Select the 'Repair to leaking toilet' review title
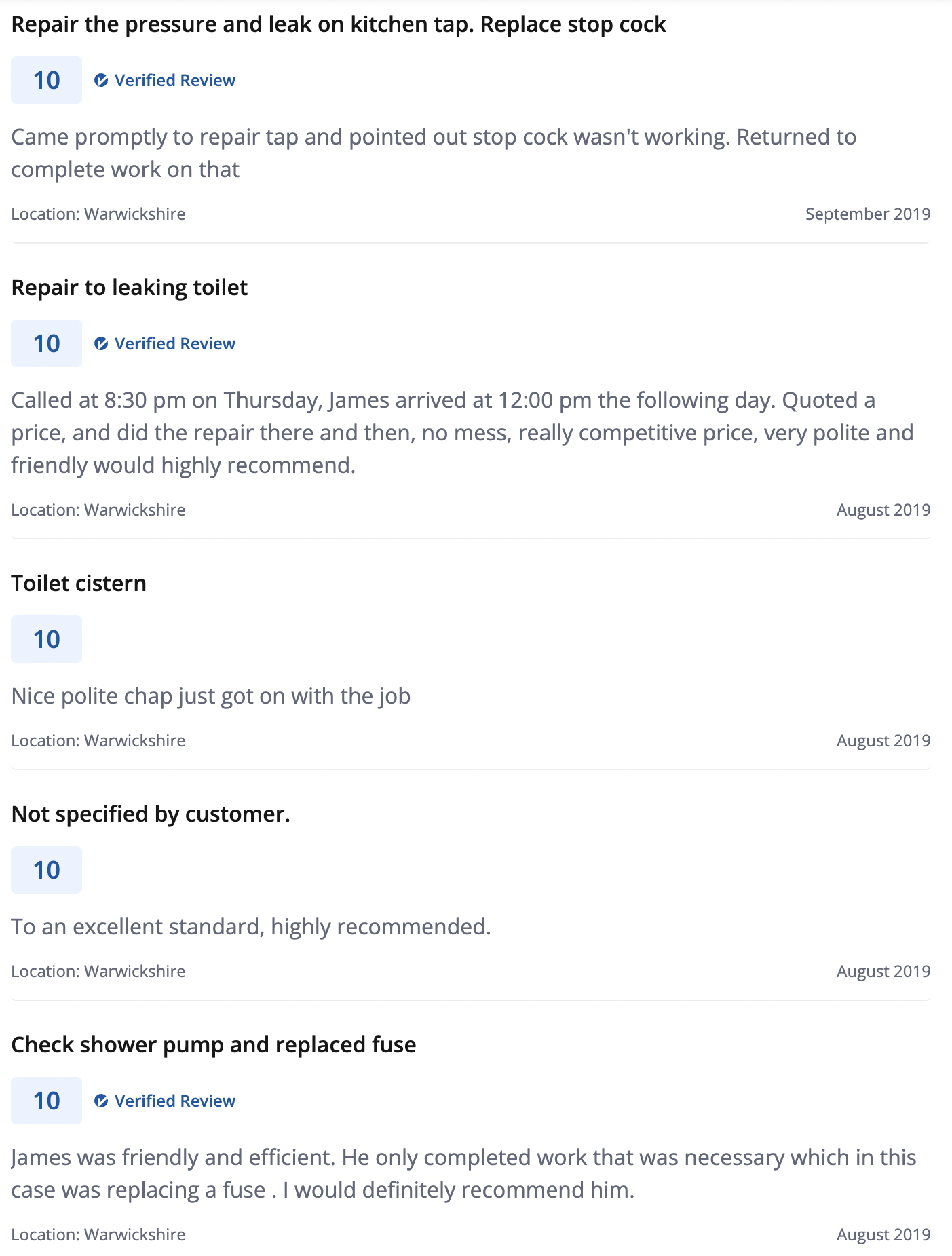This screenshot has width=952, height=1256. [130, 288]
